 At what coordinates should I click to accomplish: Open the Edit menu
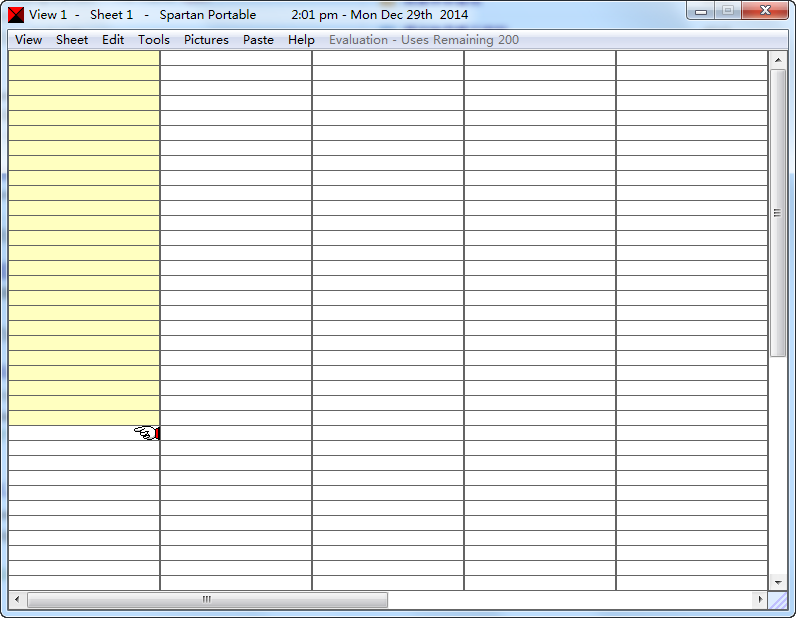tap(113, 40)
